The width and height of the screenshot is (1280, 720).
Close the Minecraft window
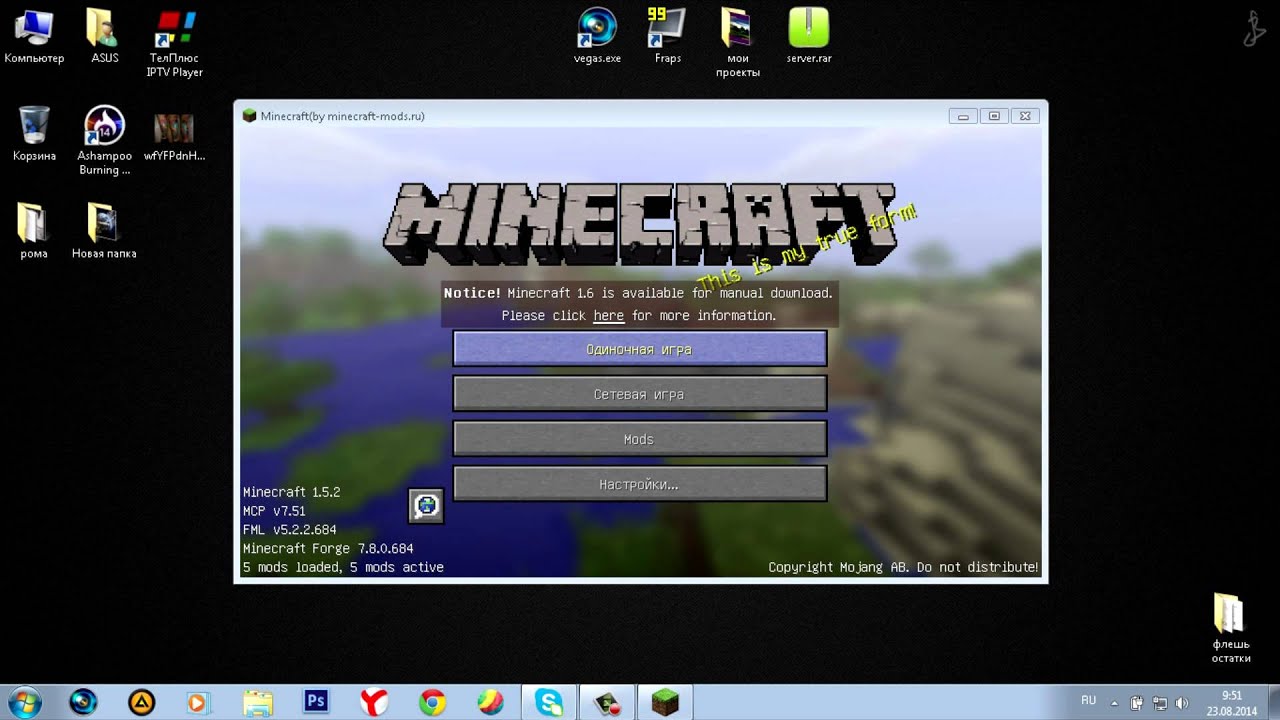(1024, 116)
